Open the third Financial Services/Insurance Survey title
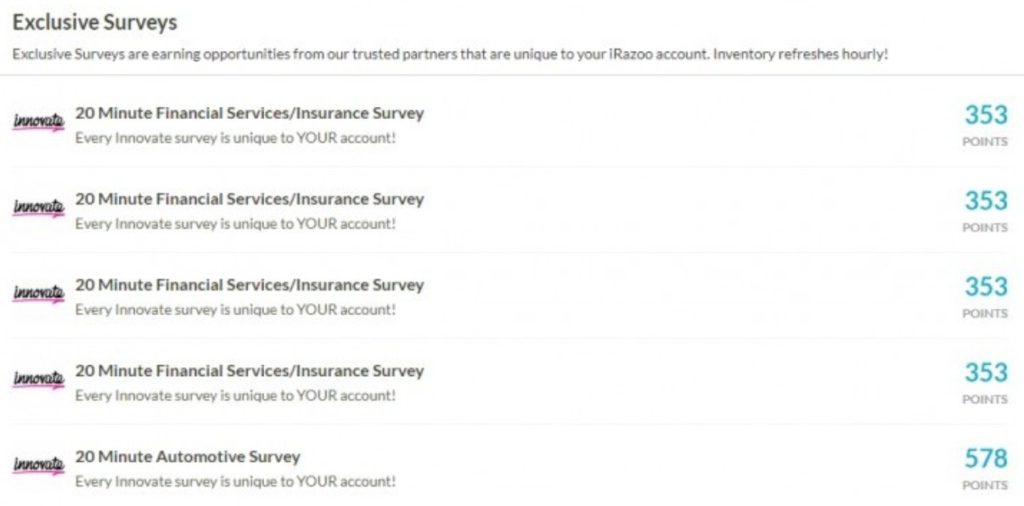The image size is (1024, 506). tap(249, 285)
